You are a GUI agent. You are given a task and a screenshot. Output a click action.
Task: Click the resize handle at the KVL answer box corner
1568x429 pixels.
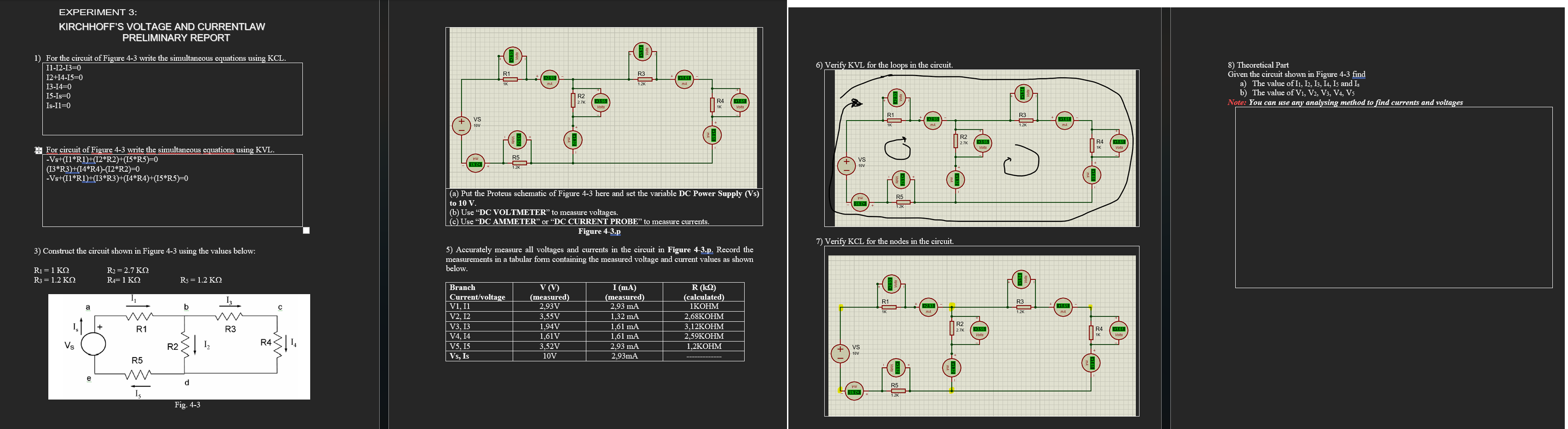[306, 230]
